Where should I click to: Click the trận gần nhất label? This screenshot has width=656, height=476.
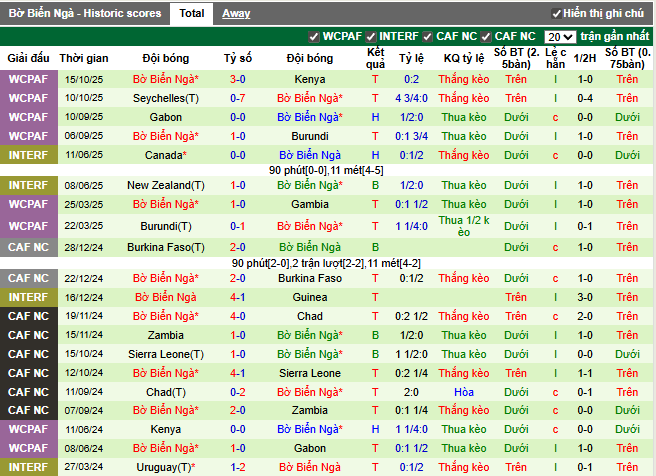click(x=615, y=37)
